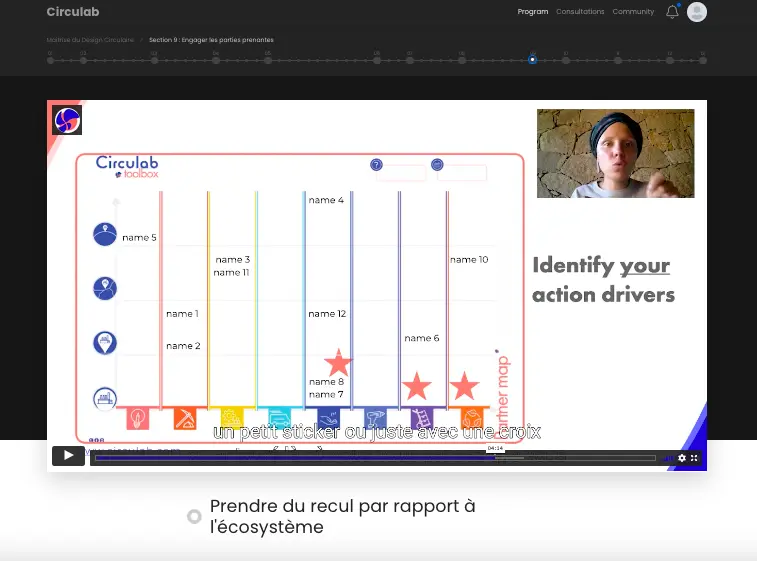
Task: Click Section 9 : Engager les parties prenantes breadcrumb
Action: (211, 40)
